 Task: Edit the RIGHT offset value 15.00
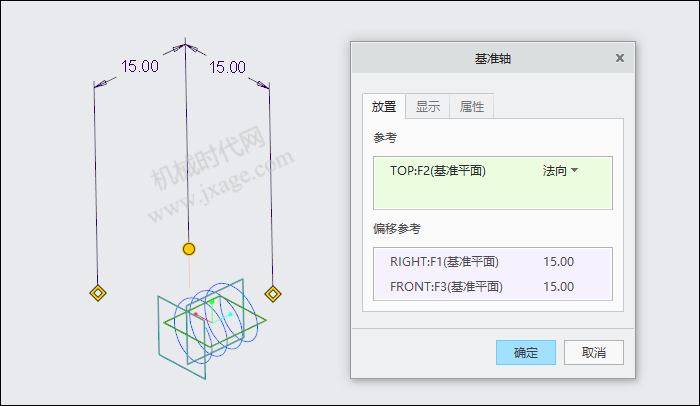tap(558, 261)
